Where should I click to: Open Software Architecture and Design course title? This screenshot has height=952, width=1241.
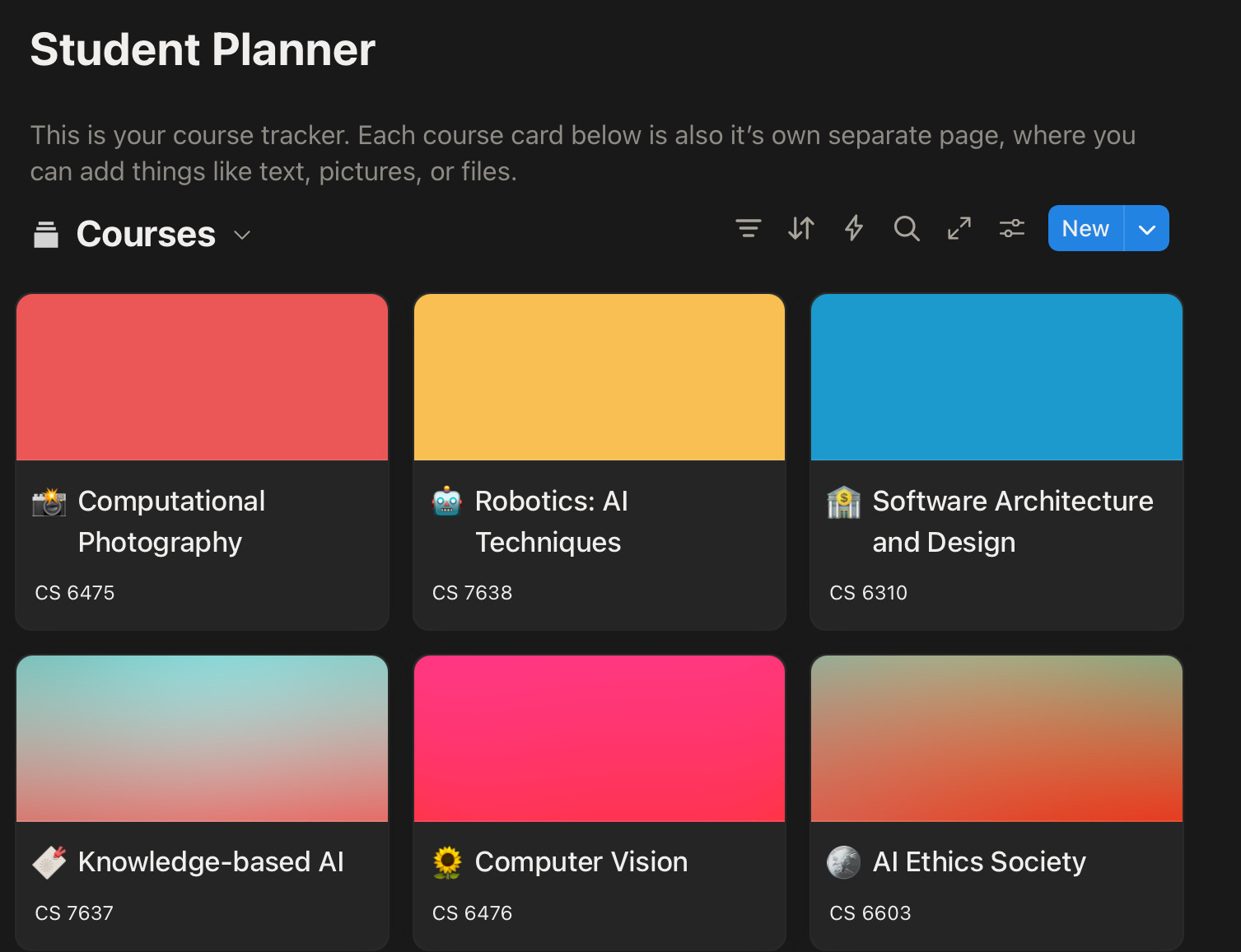point(1013,521)
